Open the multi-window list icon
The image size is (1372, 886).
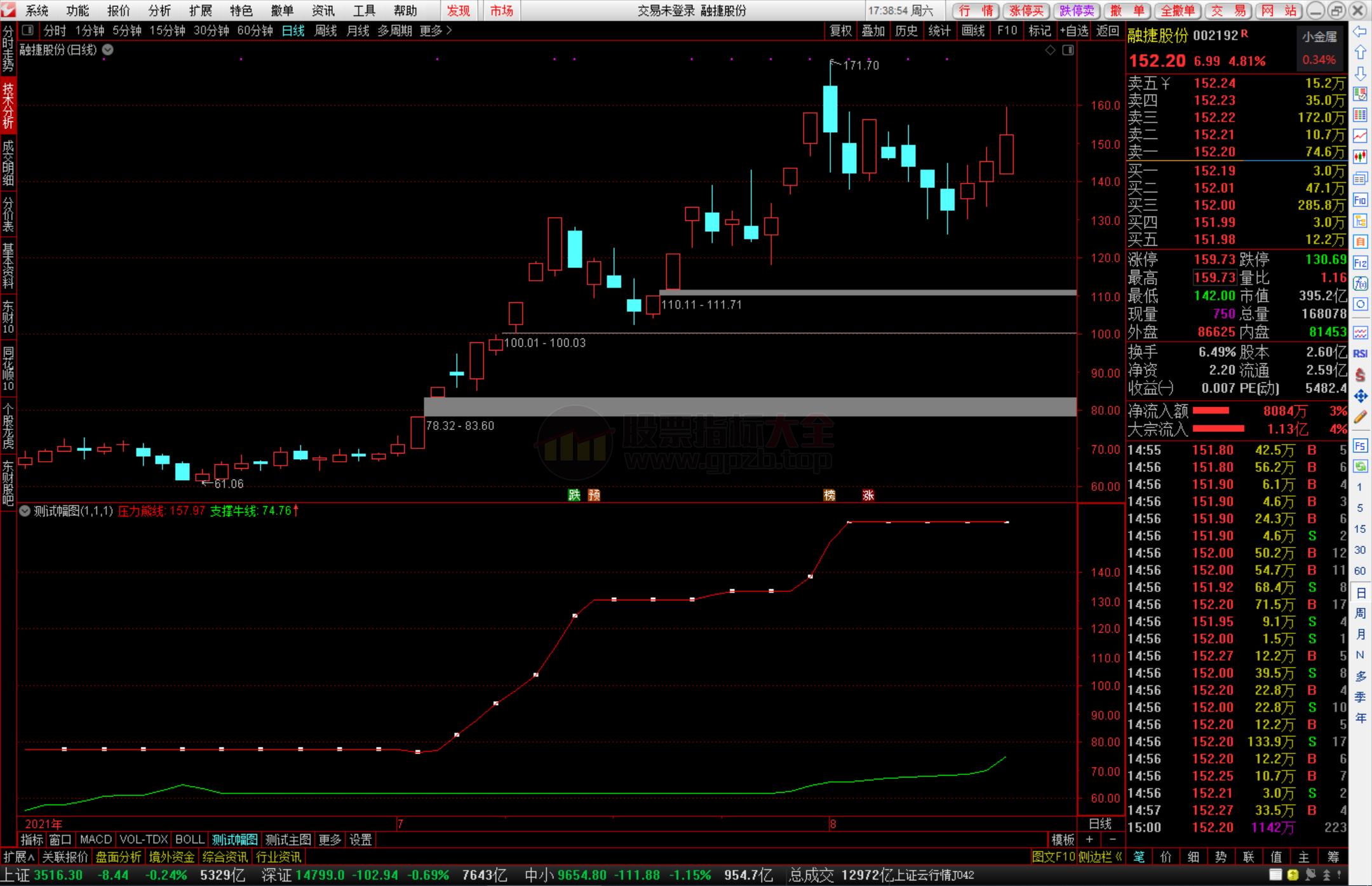coord(1360,178)
